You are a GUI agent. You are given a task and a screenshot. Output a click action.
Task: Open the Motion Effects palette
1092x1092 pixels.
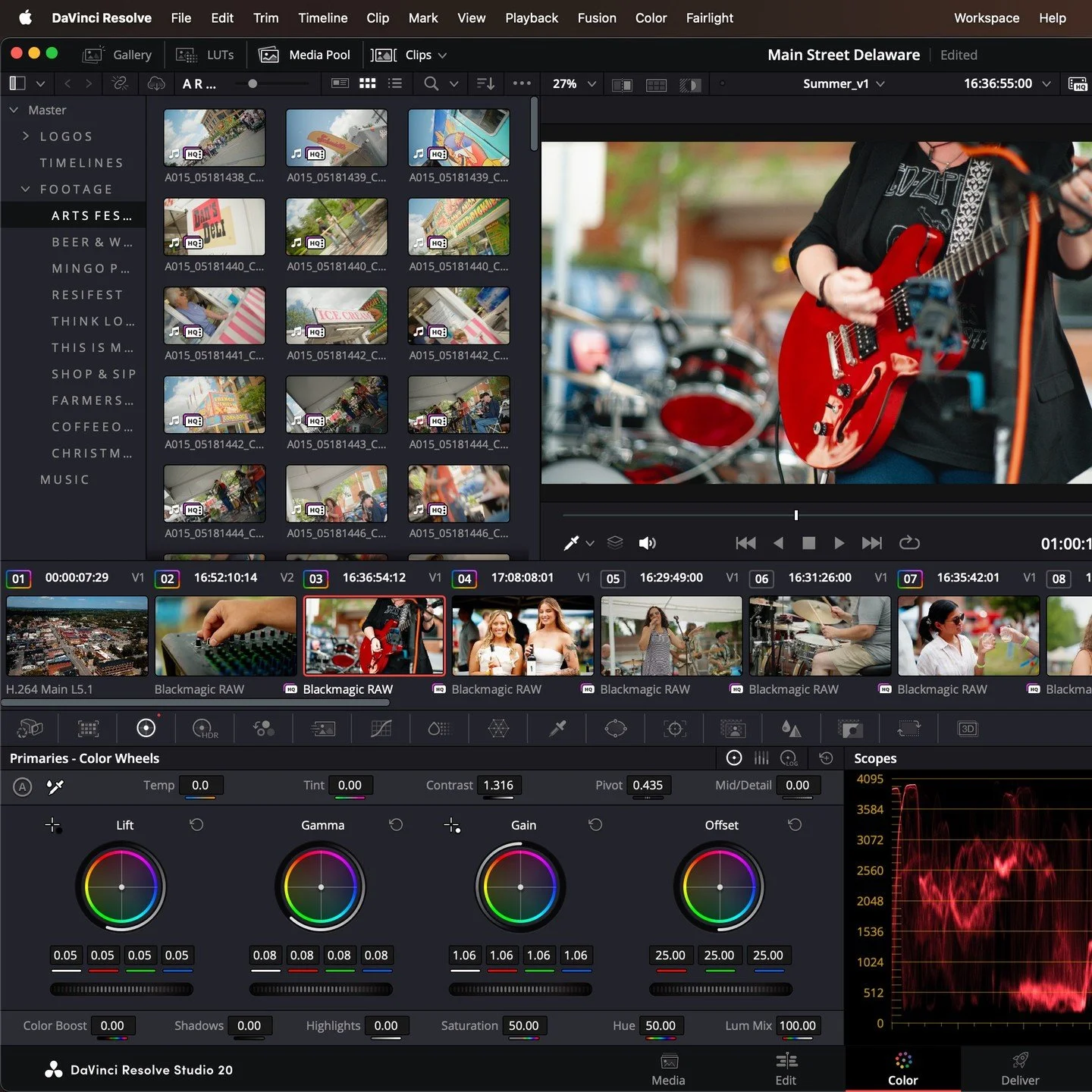323,729
